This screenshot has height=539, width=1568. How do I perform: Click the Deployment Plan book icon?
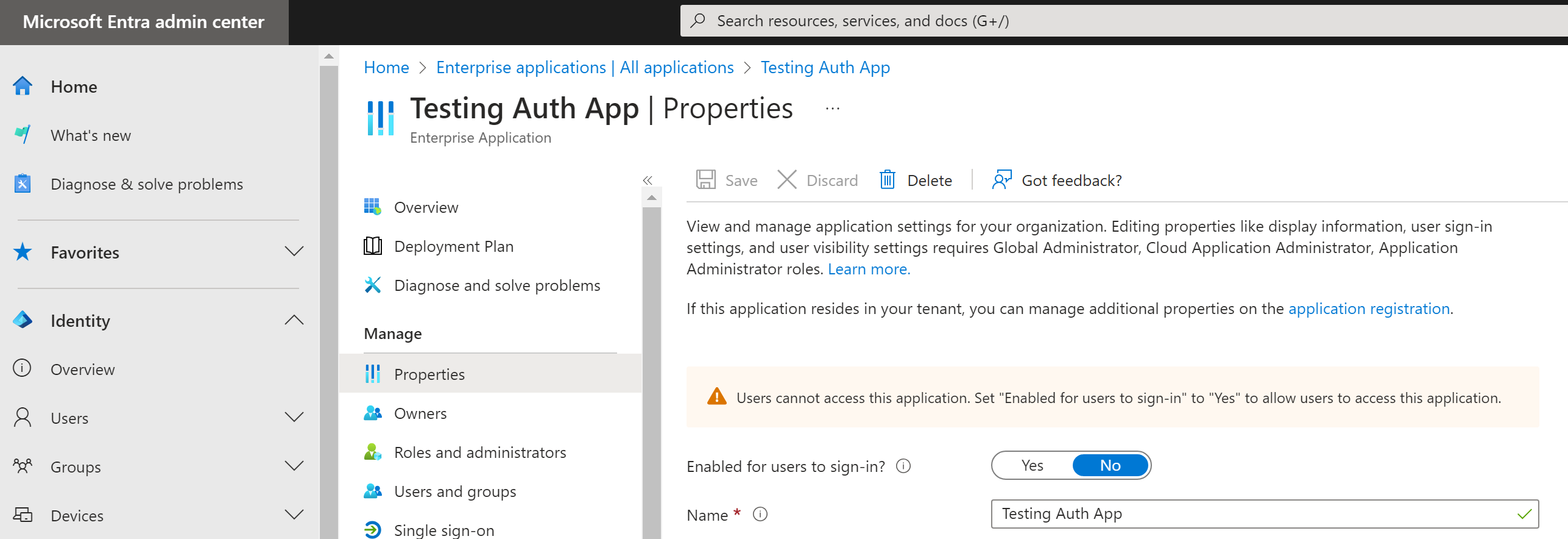373,246
